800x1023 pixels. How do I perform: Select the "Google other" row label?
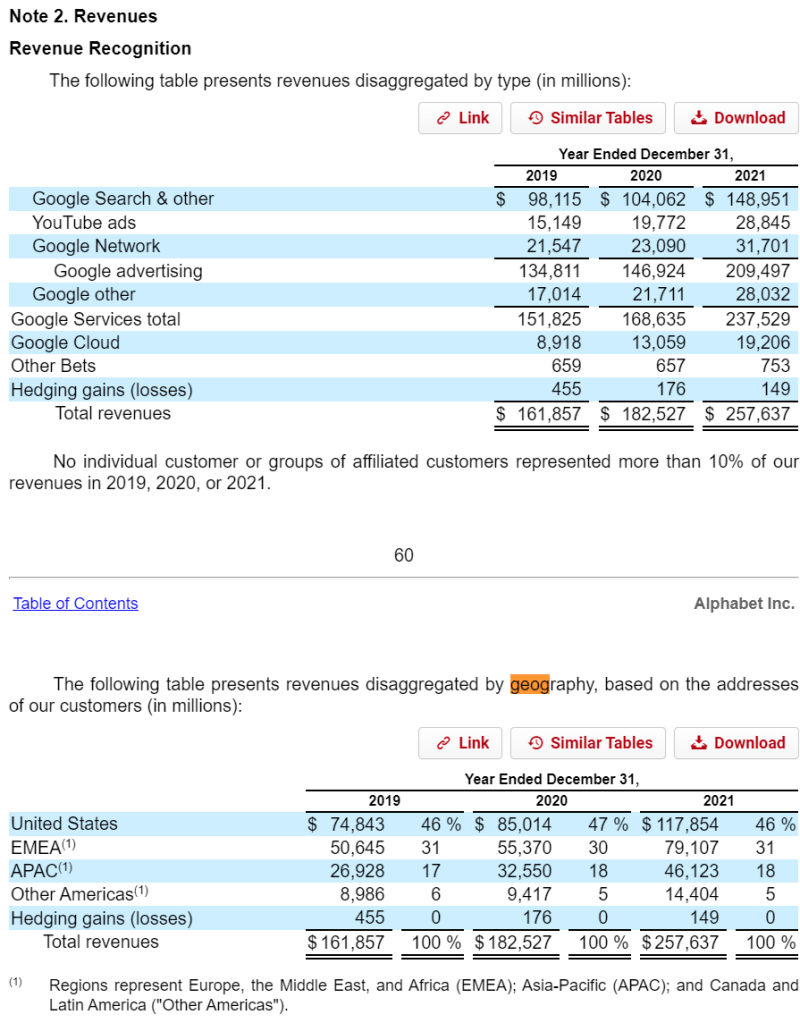tap(84, 294)
